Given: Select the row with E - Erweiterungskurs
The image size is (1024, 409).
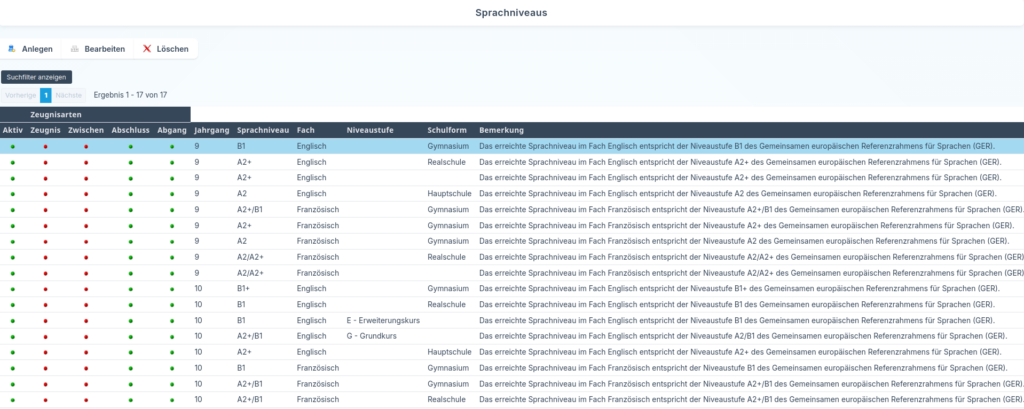Looking at the screenshot, I should pyautogui.click(x=382, y=320).
